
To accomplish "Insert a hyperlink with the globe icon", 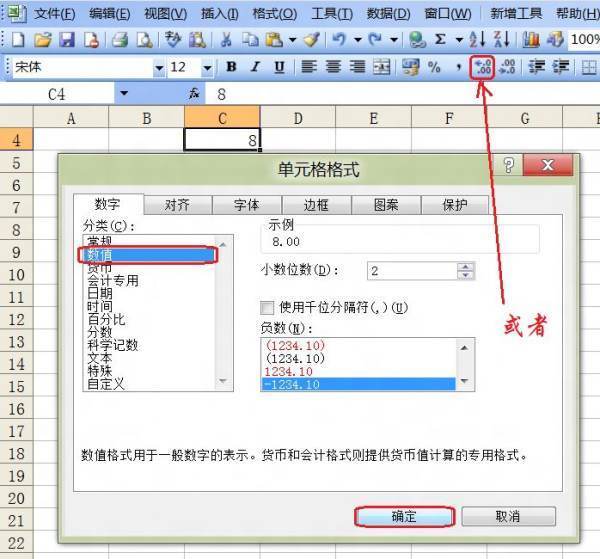I will (x=417, y=39).
